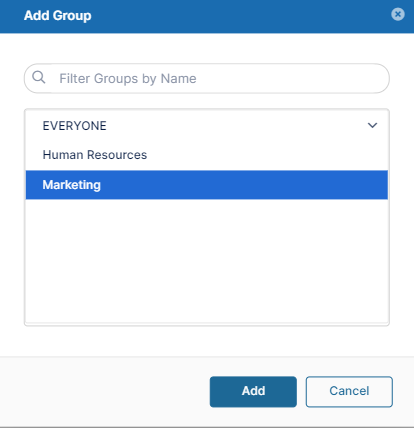
Task: Focus the Filter Groups by Name field
Action: pos(207,79)
